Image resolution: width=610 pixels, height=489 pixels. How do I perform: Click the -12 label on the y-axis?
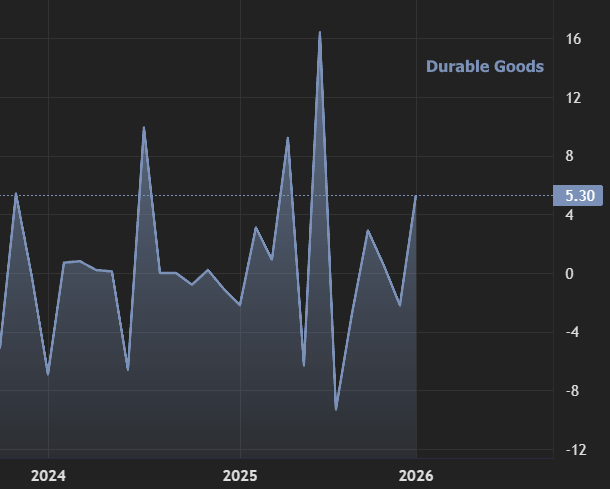[x=574, y=450]
